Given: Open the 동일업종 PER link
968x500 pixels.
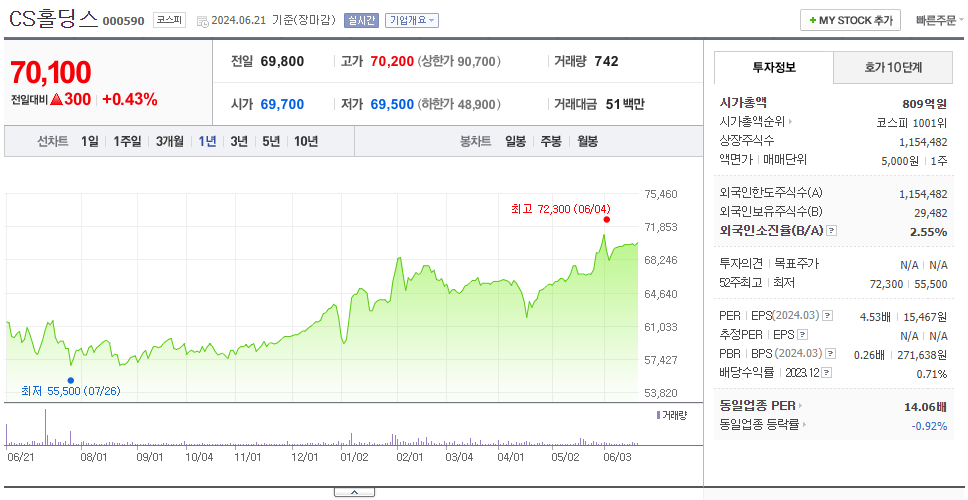Looking at the screenshot, I should [757, 406].
